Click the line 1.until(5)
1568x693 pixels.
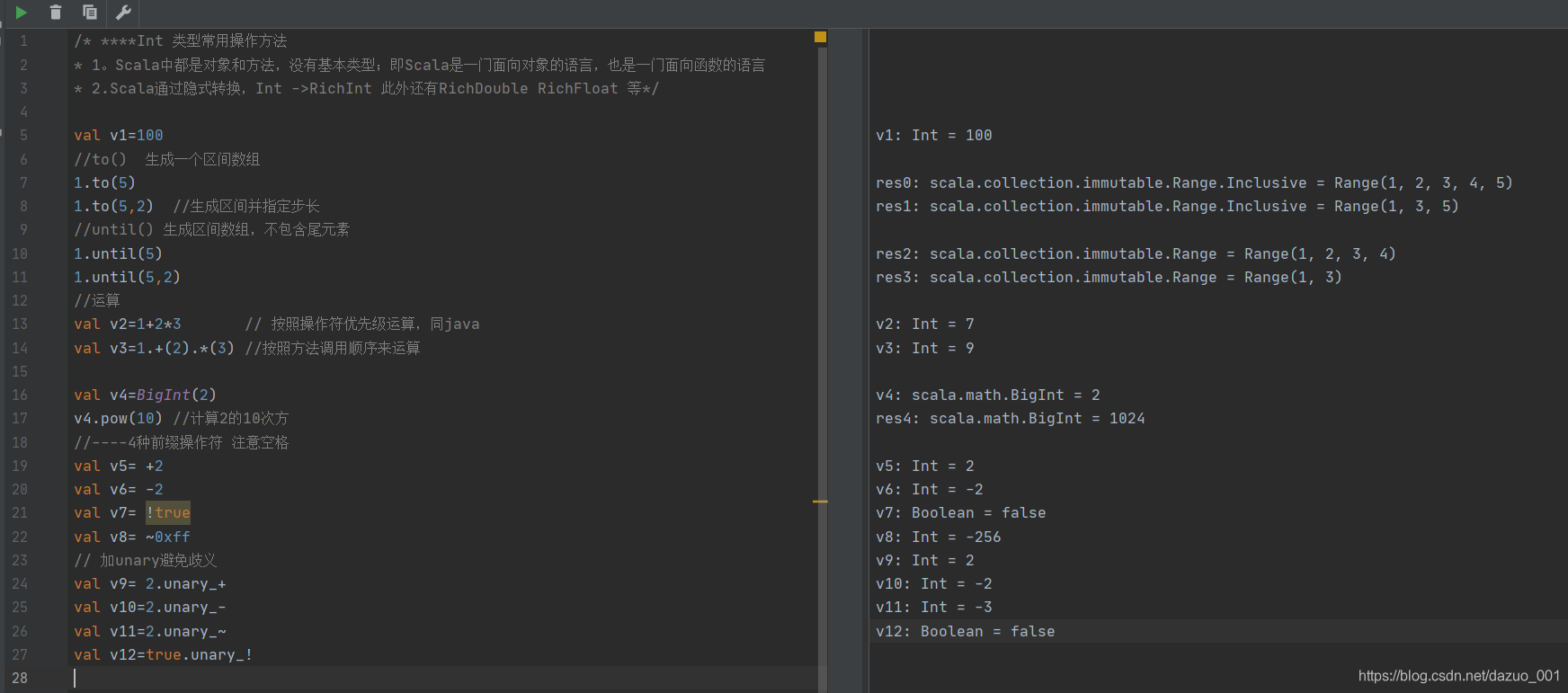118,253
